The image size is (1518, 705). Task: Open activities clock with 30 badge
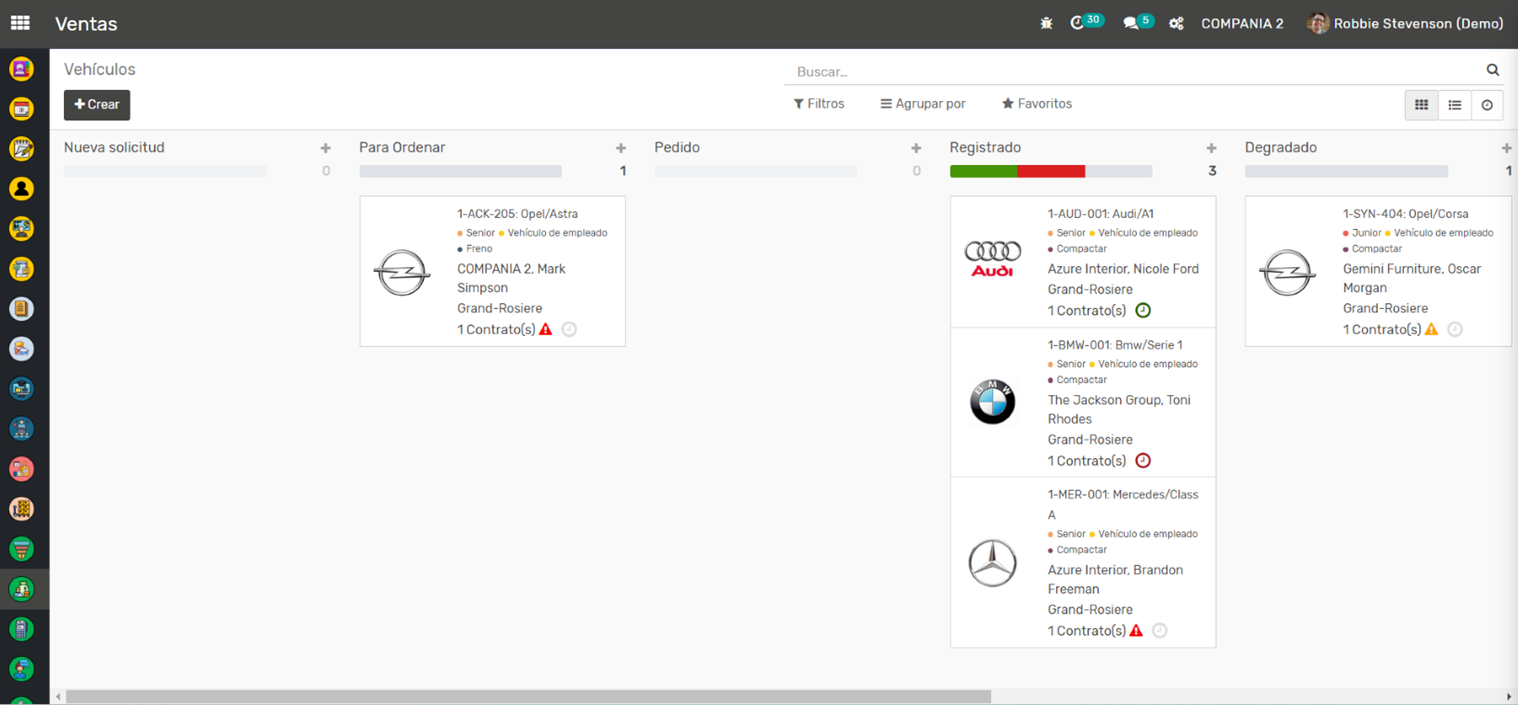coord(1078,23)
